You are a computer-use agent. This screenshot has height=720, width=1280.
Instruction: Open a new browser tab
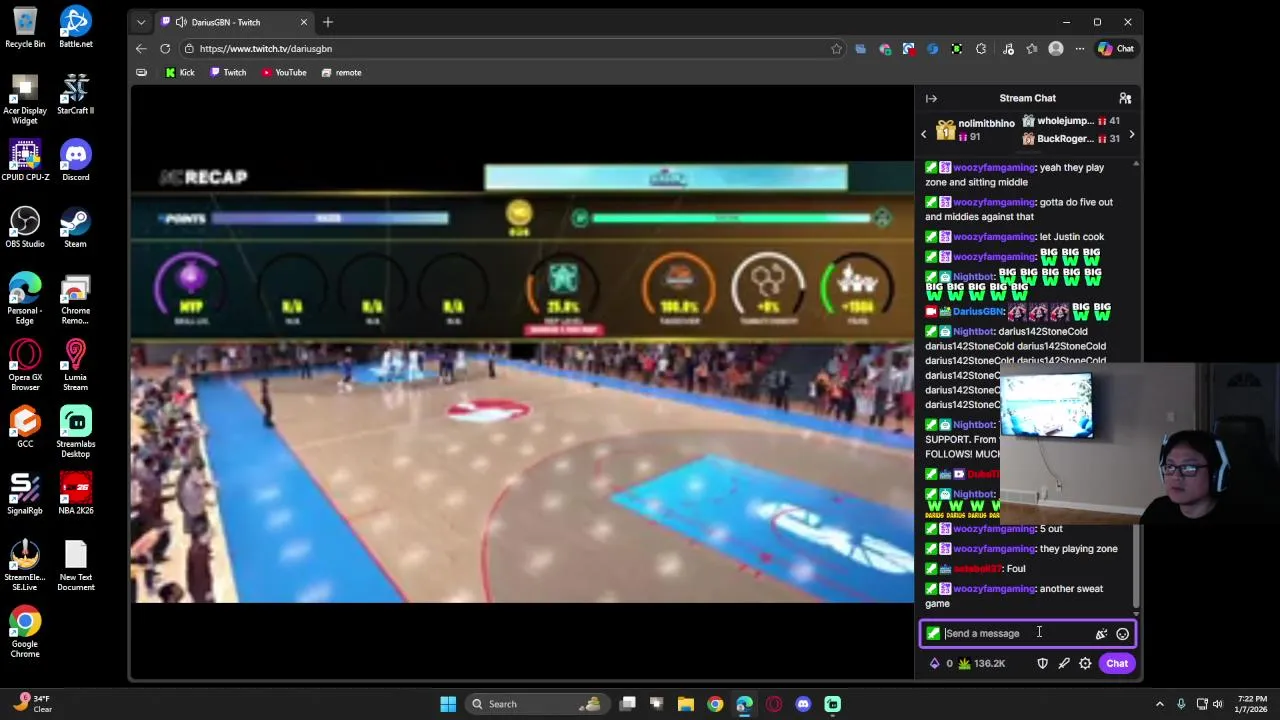point(327,22)
